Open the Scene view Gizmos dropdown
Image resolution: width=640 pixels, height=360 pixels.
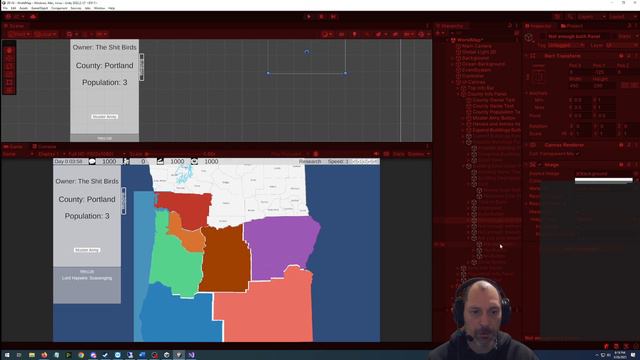[x=423, y=34]
